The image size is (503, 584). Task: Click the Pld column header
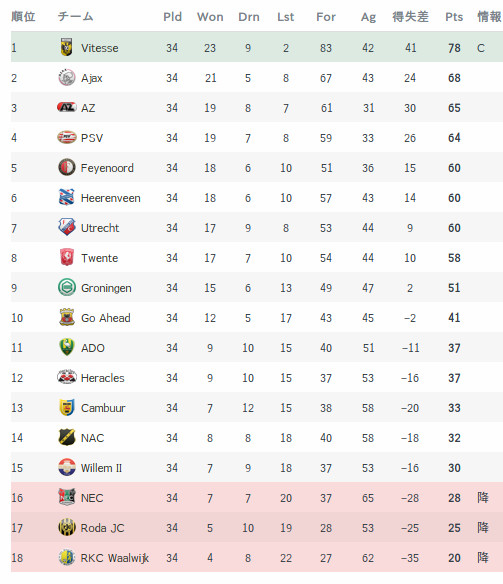click(172, 17)
